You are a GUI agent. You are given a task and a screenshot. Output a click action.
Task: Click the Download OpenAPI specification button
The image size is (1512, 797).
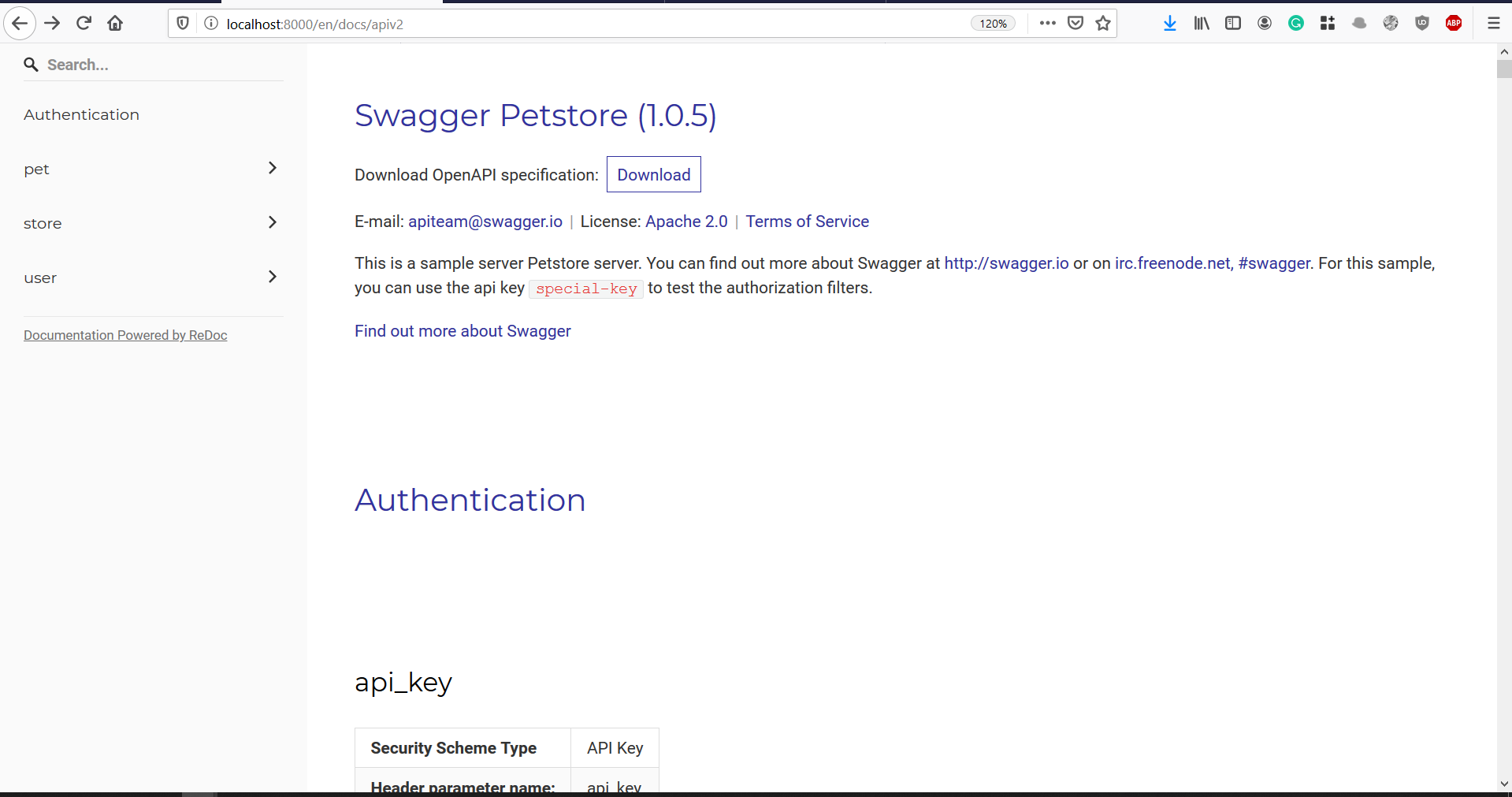653,174
